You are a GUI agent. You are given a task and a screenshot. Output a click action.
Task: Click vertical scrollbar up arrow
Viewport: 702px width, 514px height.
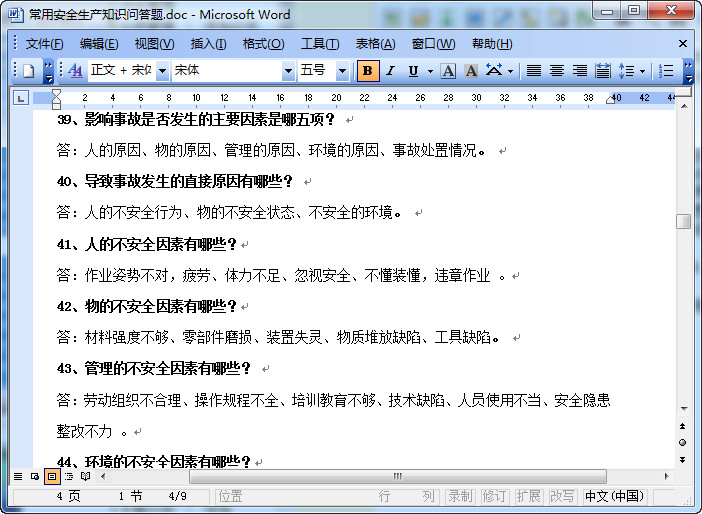click(684, 106)
